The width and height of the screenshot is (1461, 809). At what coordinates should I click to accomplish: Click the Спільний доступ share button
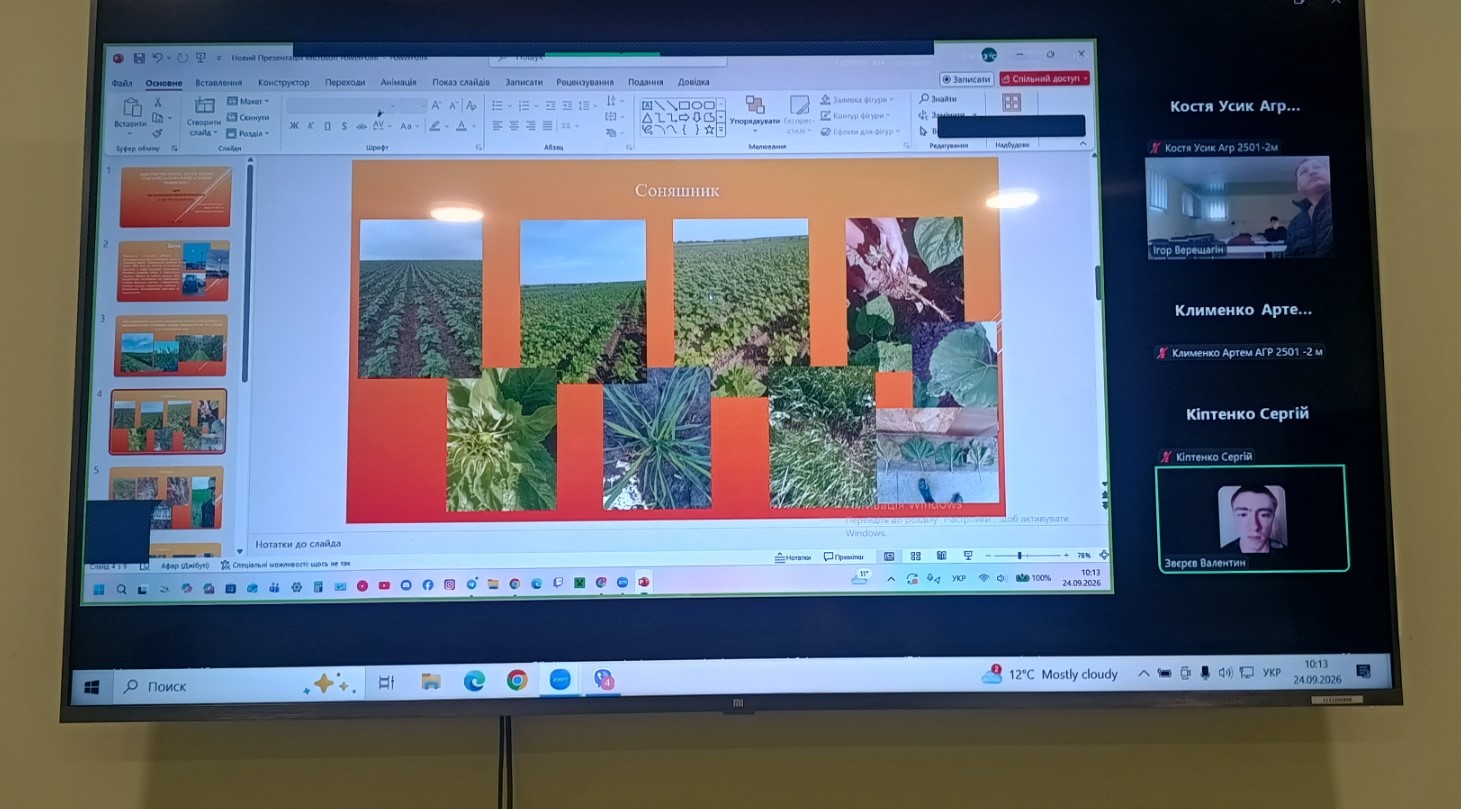pyautogui.click(x=1044, y=79)
